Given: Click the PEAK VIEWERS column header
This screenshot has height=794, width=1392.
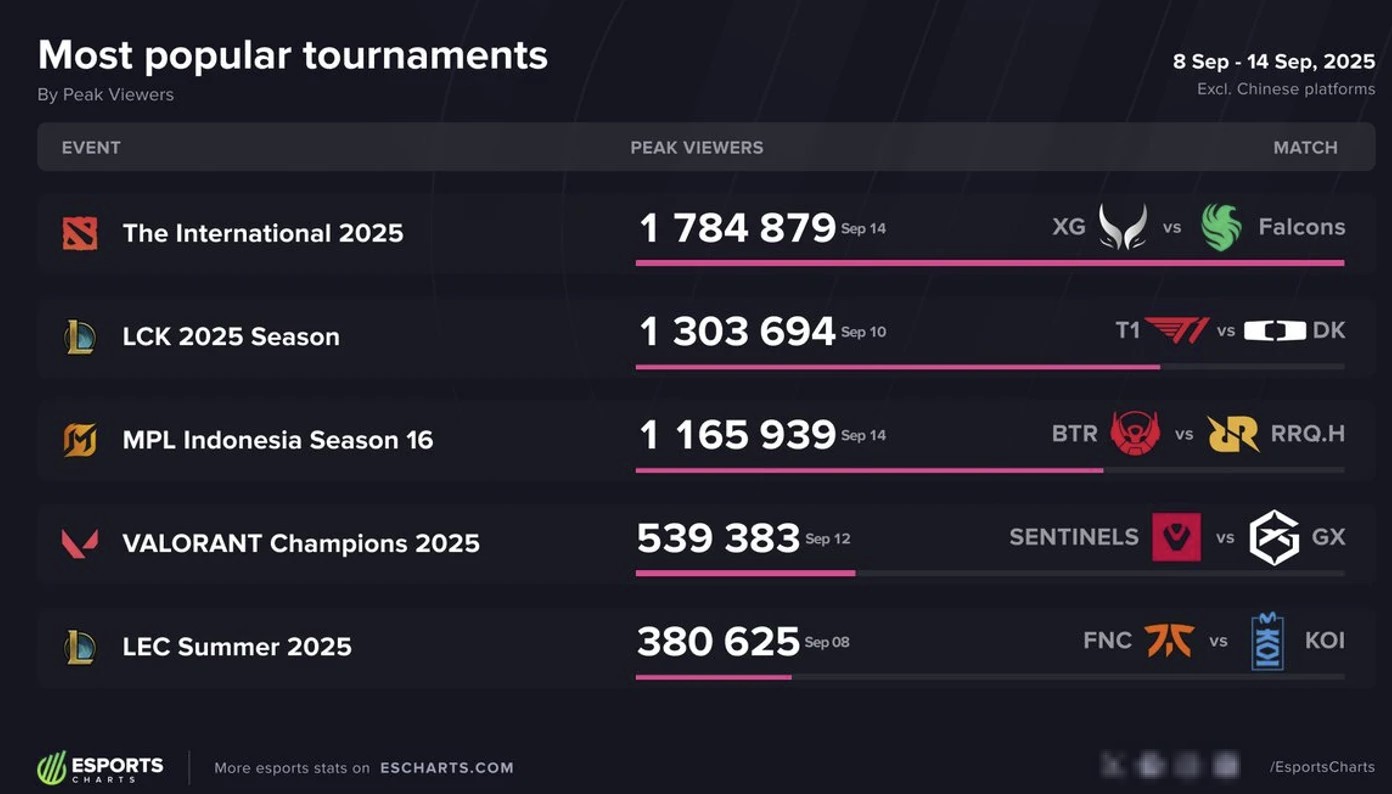Looking at the screenshot, I should (696, 148).
